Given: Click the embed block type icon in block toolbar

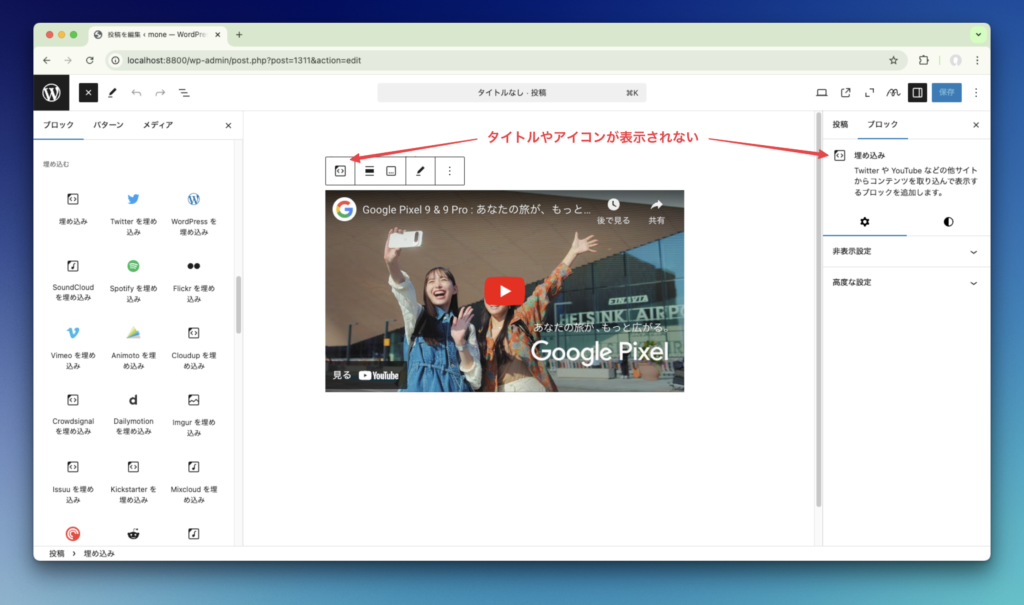Looking at the screenshot, I should click(x=340, y=171).
